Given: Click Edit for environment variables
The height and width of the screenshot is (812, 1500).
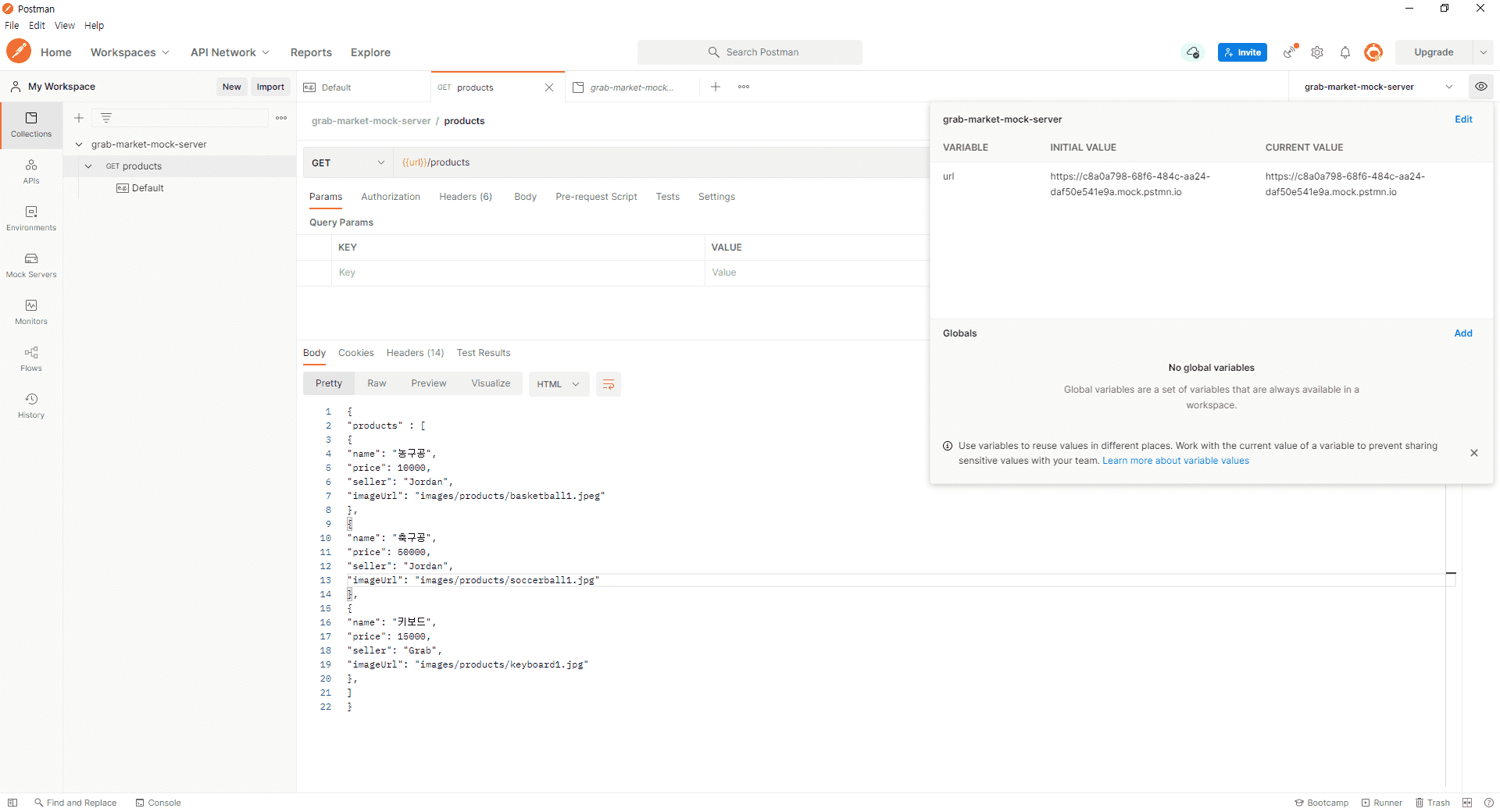Looking at the screenshot, I should tap(1463, 119).
